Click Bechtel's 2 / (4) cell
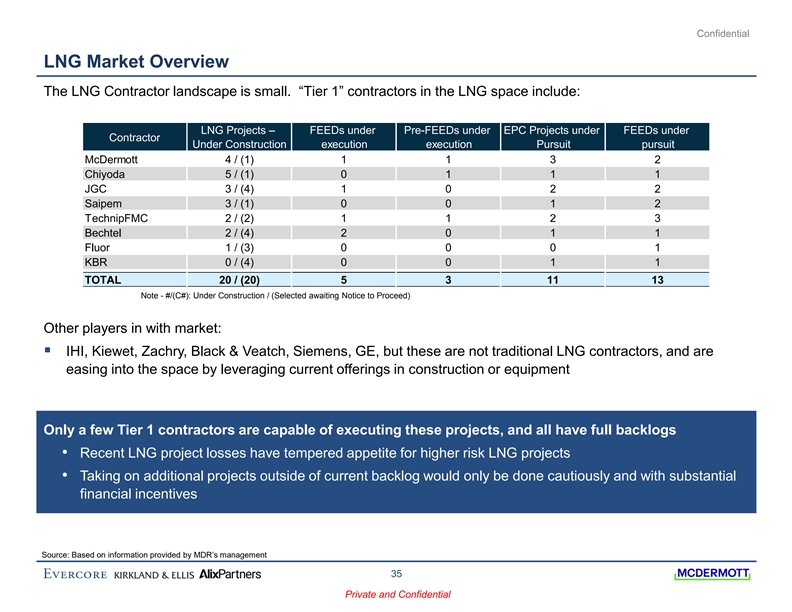The image size is (792, 612). [x=239, y=233]
